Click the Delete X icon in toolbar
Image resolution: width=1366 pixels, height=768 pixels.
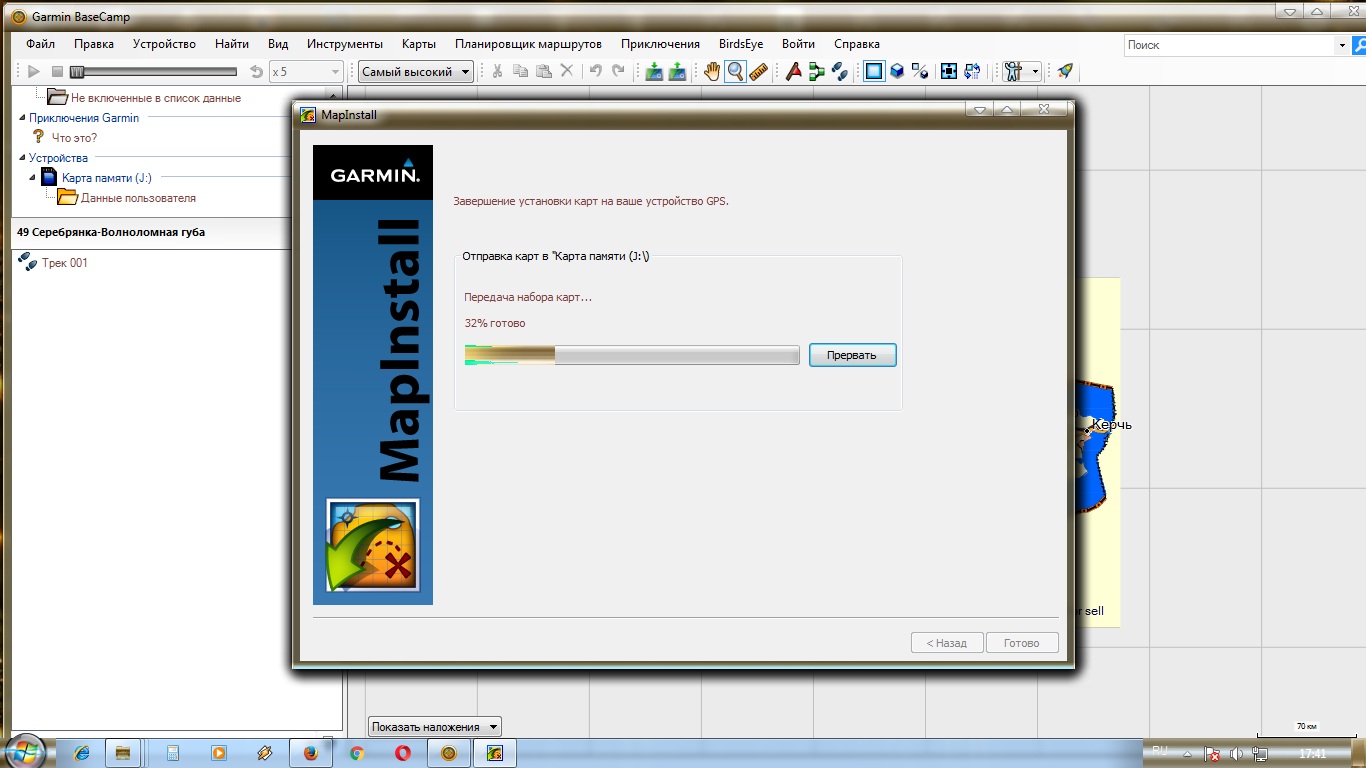pyautogui.click(x=566, y=71)
